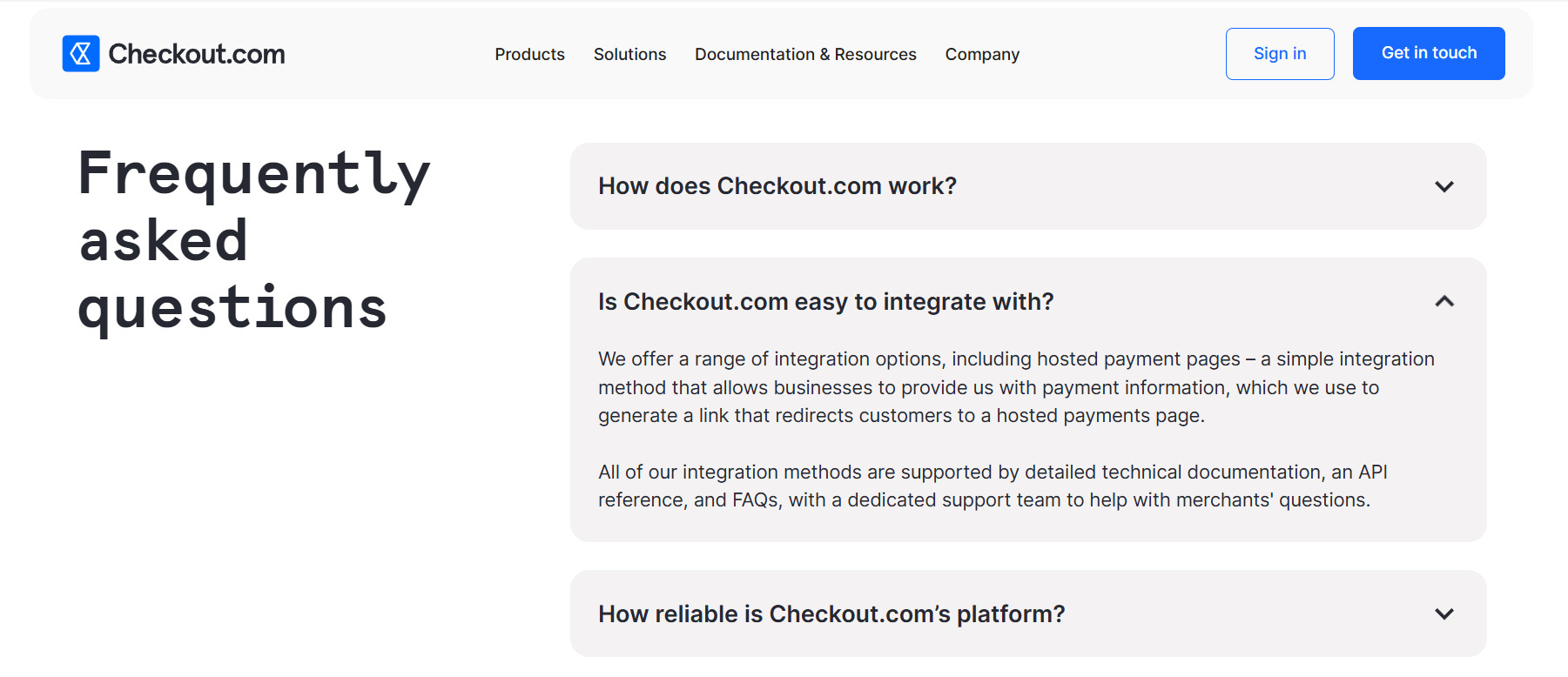Expand the platform reliability chevron arrow

pyautogui.click(x=1444, y=613)
